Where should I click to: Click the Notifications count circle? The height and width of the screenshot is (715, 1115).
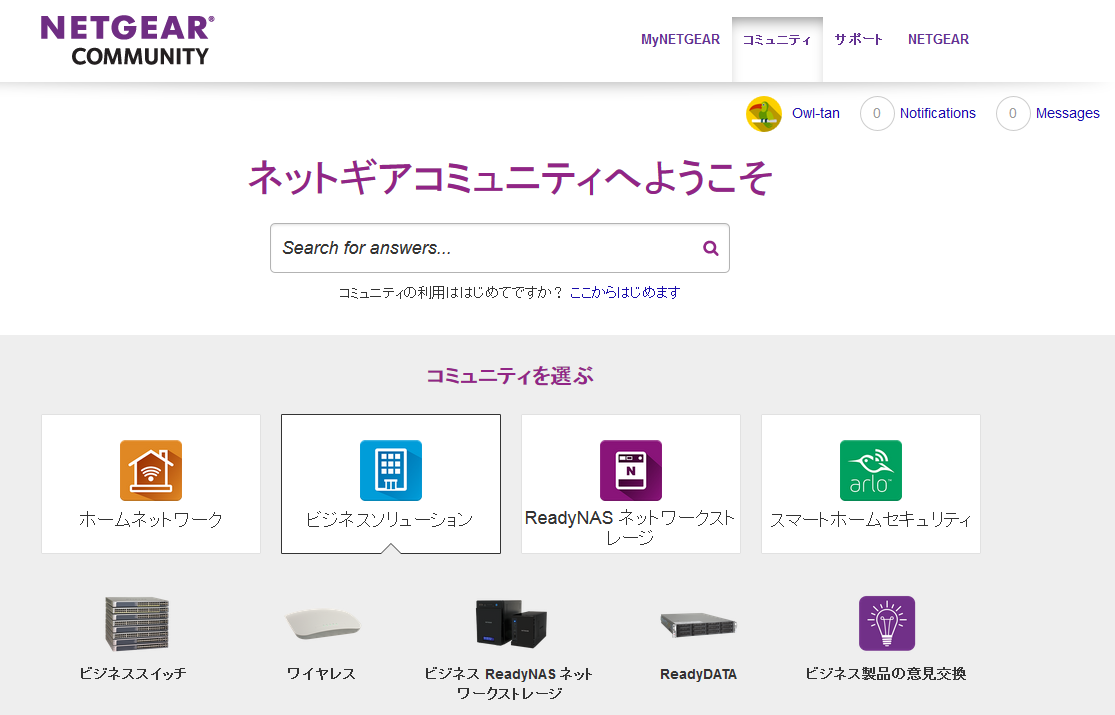[877, 114]
